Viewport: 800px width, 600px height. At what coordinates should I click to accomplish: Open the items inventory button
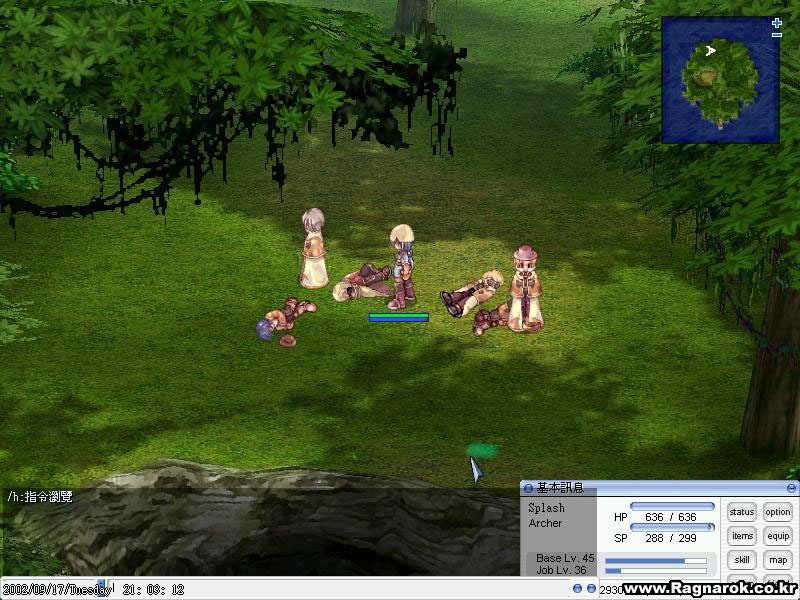pyautogui.click(x=741, y=536)
